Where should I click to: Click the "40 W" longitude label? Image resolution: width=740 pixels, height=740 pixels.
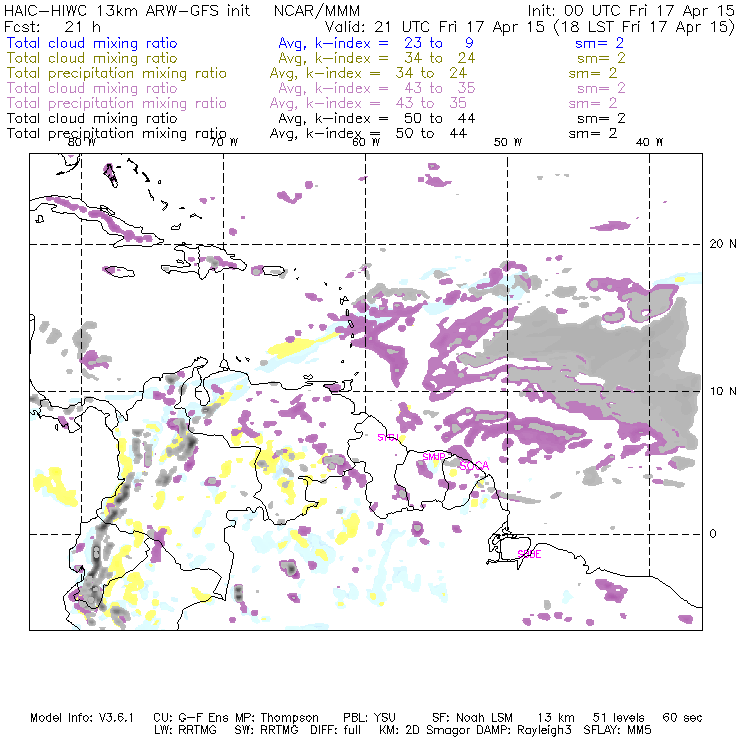point(650,142)
